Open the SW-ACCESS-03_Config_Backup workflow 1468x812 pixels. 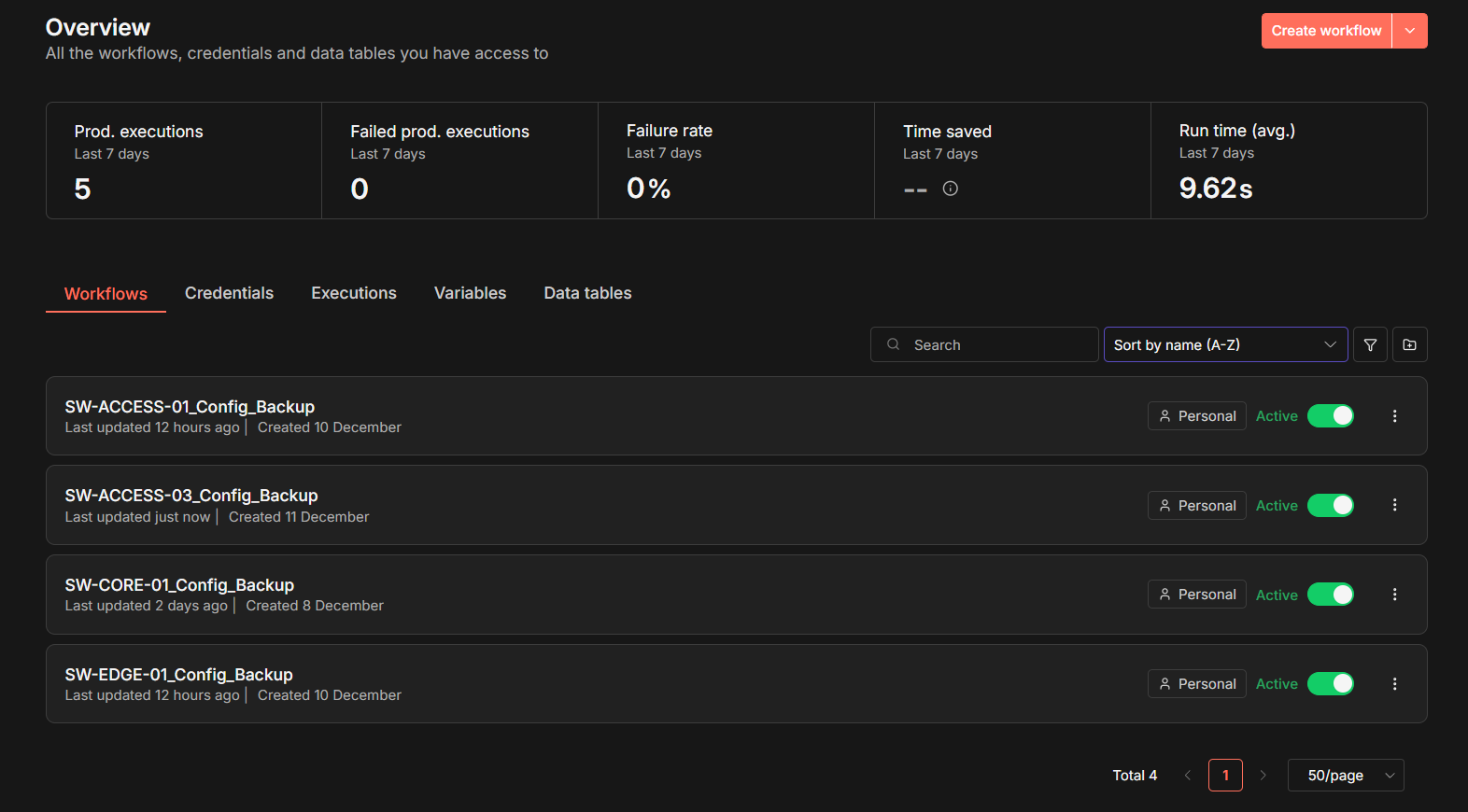[191, 496]
